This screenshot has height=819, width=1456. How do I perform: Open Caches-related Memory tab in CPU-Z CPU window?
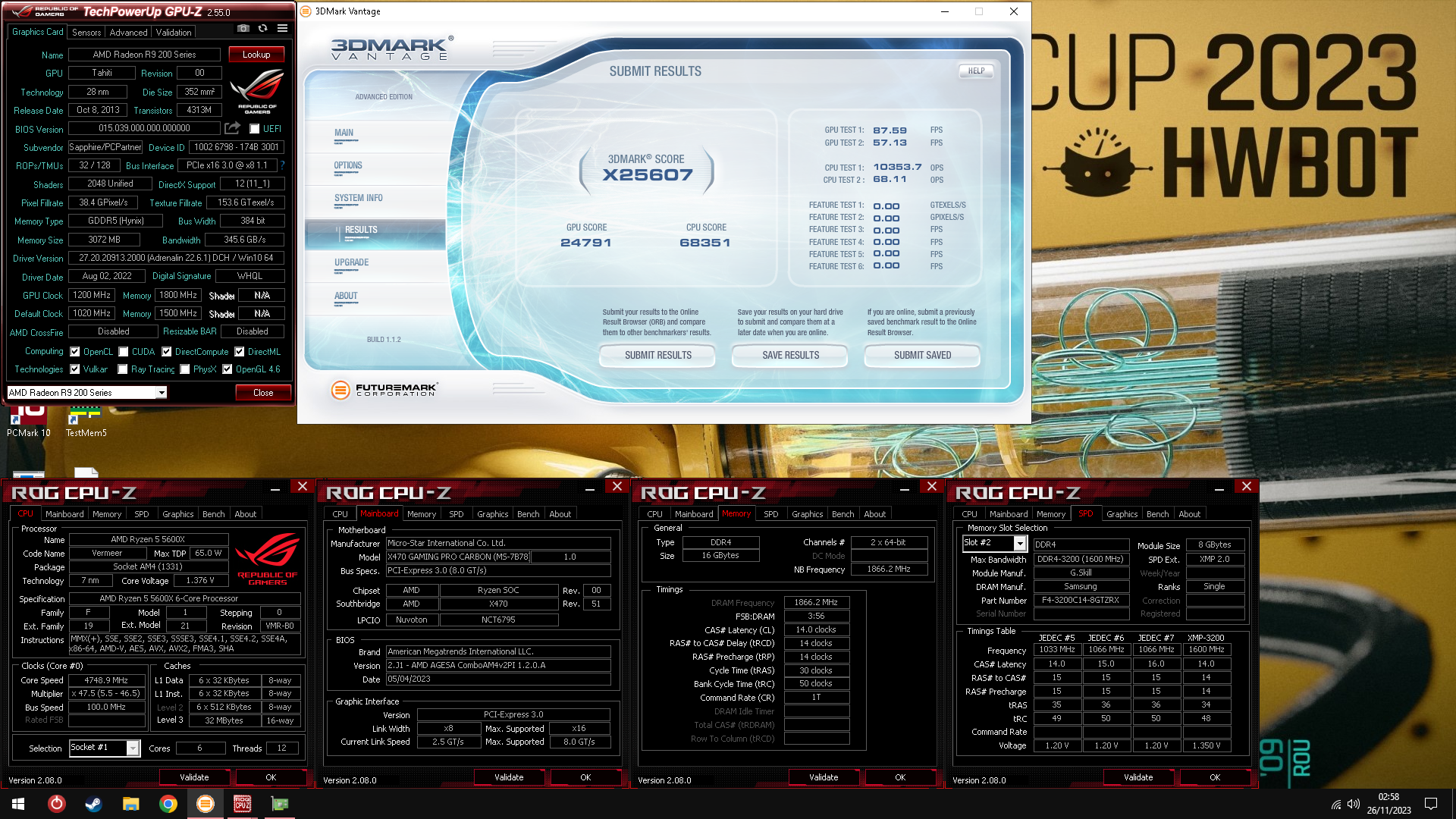[107, 514]
